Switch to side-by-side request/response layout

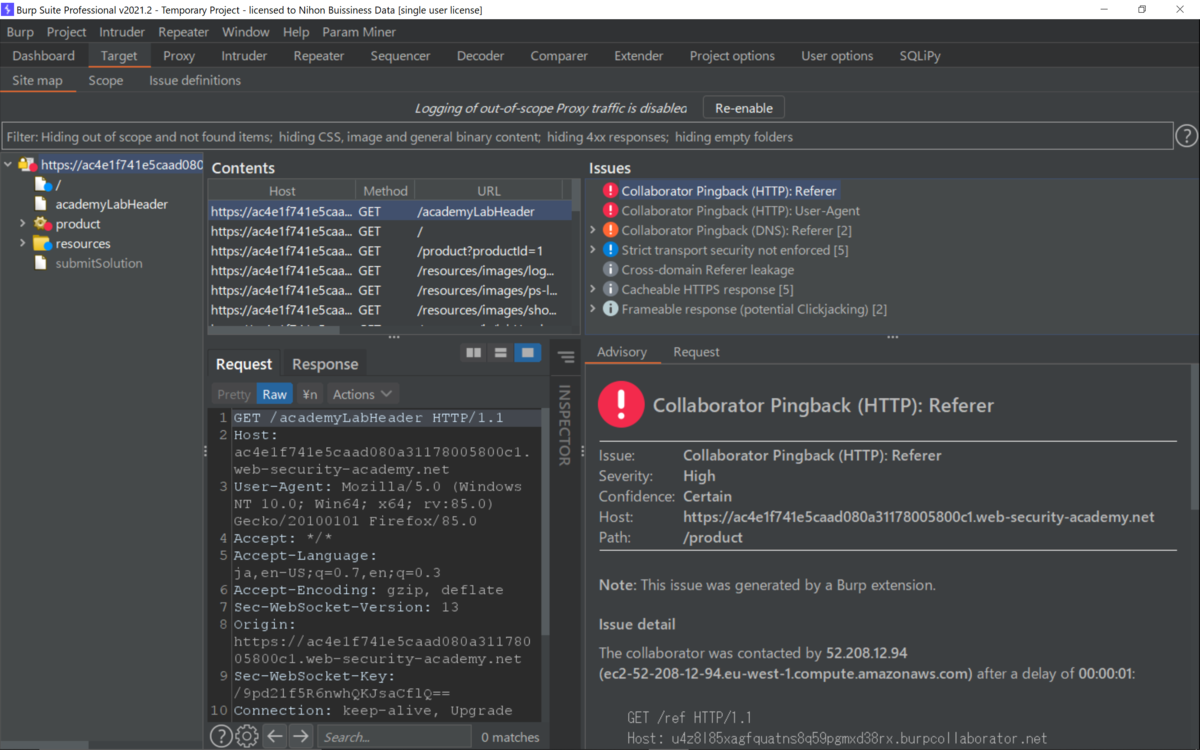(474, 353)
